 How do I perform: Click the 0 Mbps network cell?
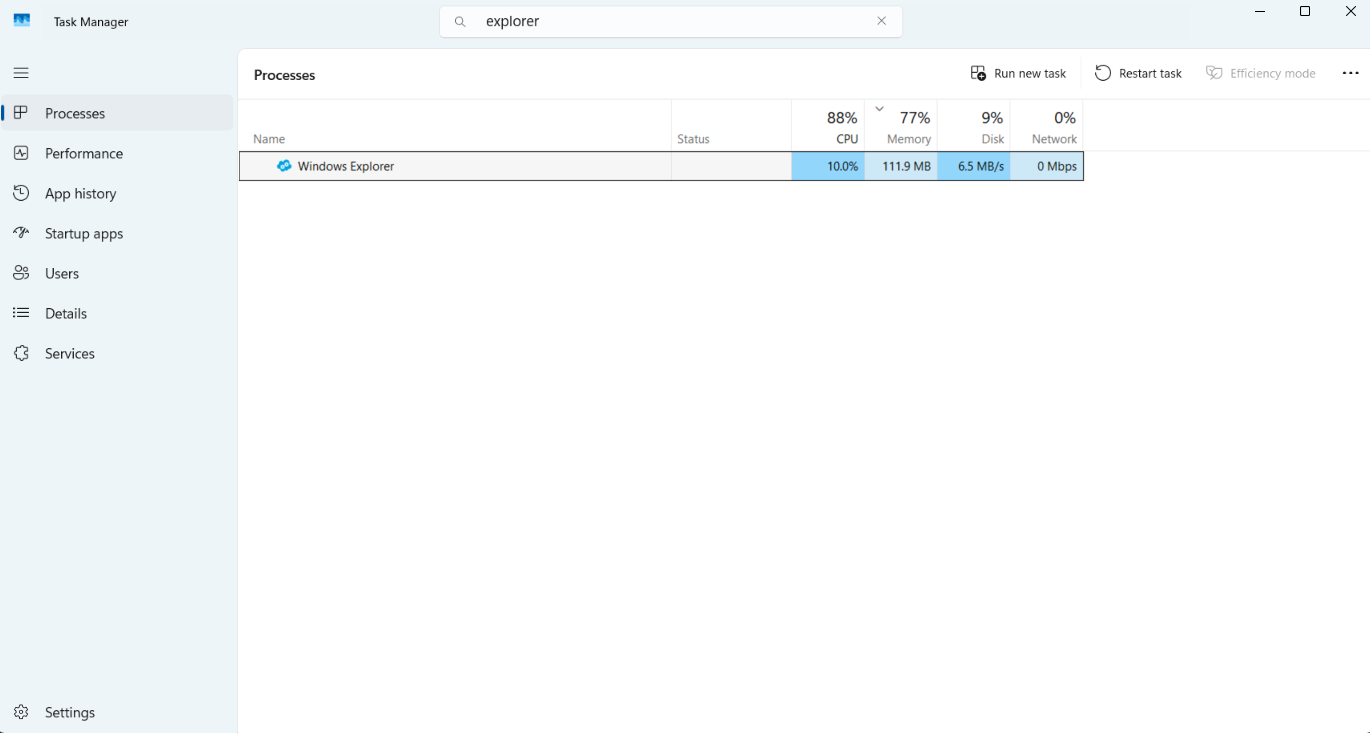(1047, 166)
